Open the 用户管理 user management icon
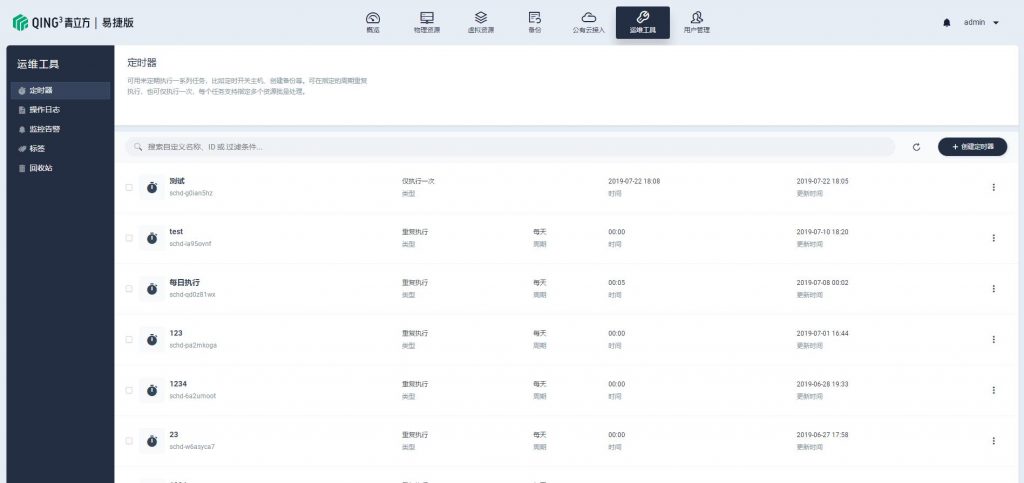 click(x=696, y=18)
